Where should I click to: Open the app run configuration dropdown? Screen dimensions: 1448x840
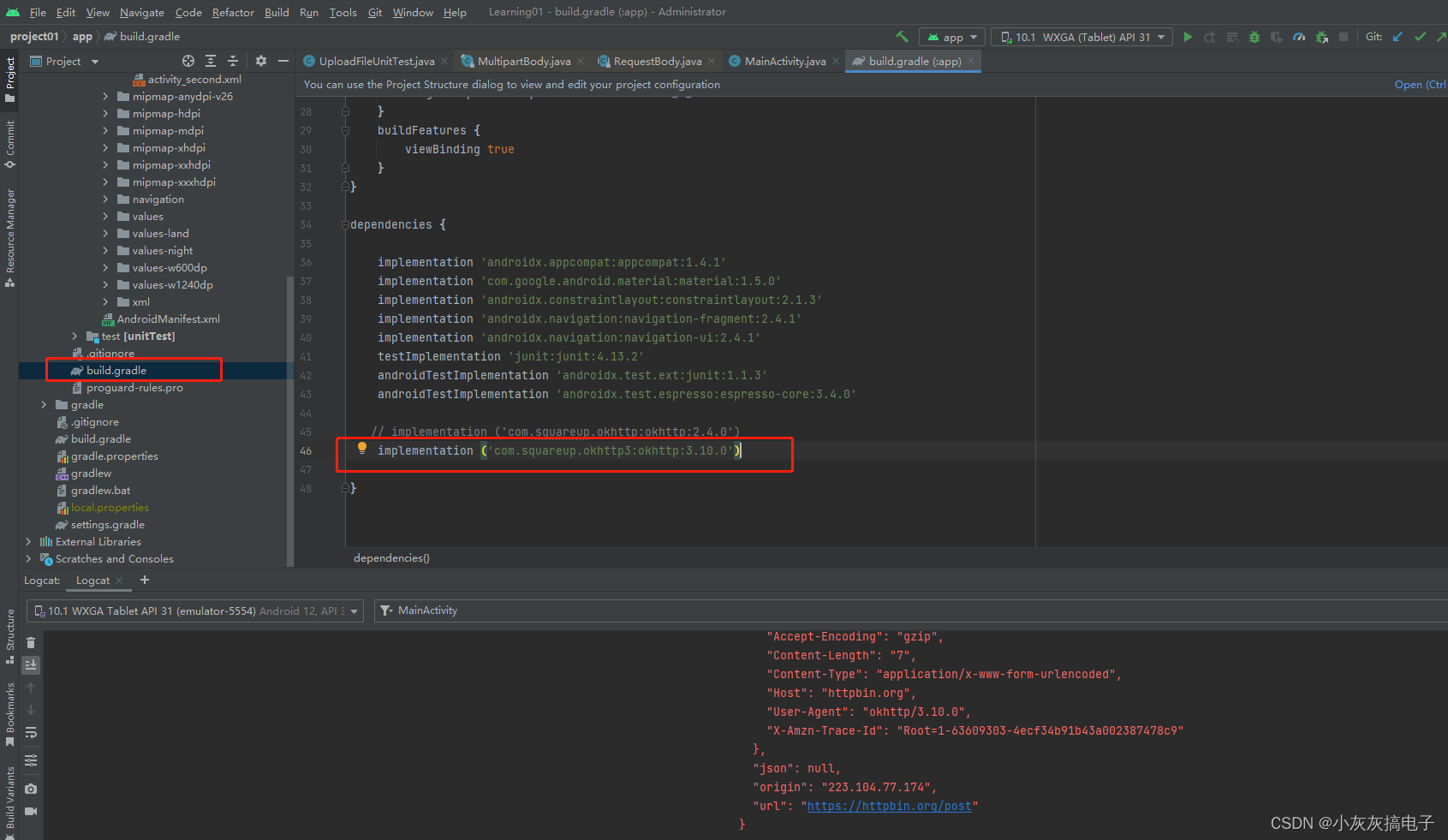coord(952,37)
